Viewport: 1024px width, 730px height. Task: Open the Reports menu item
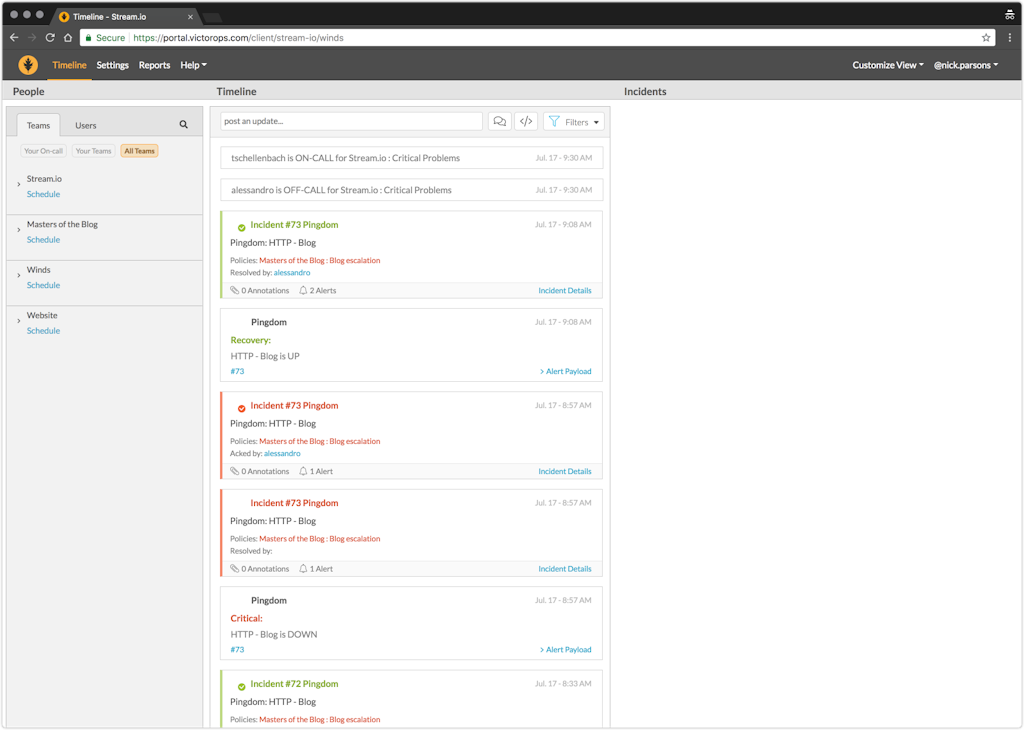[154, 65]
